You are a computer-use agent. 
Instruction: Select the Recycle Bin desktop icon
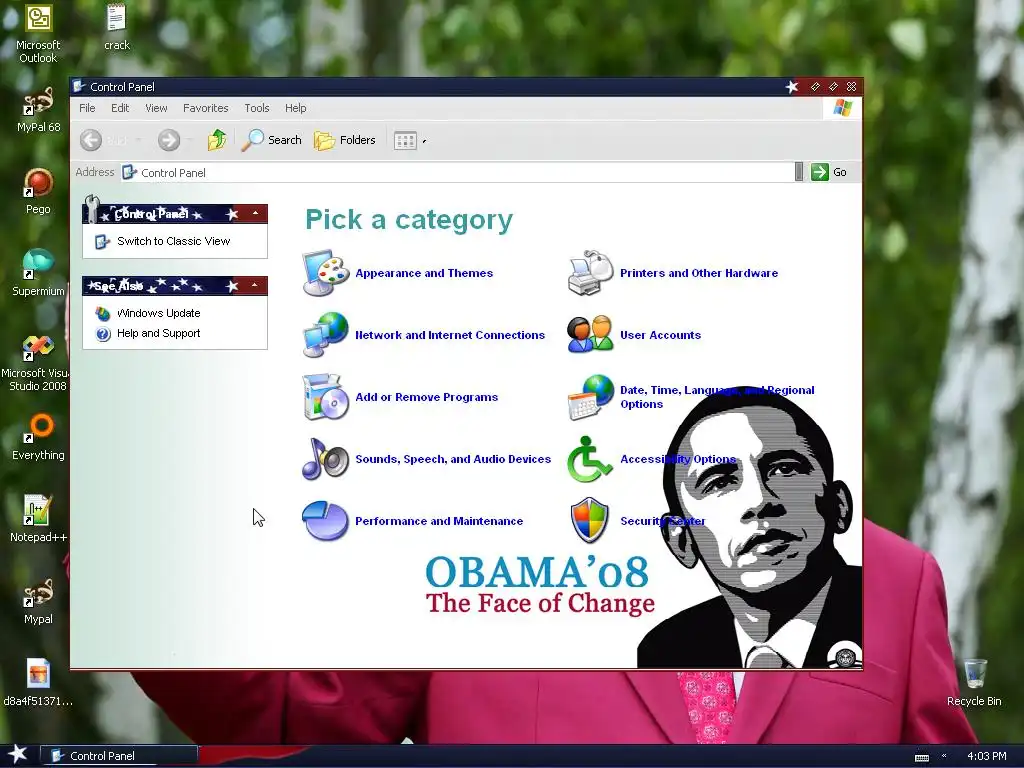(974, 682)
